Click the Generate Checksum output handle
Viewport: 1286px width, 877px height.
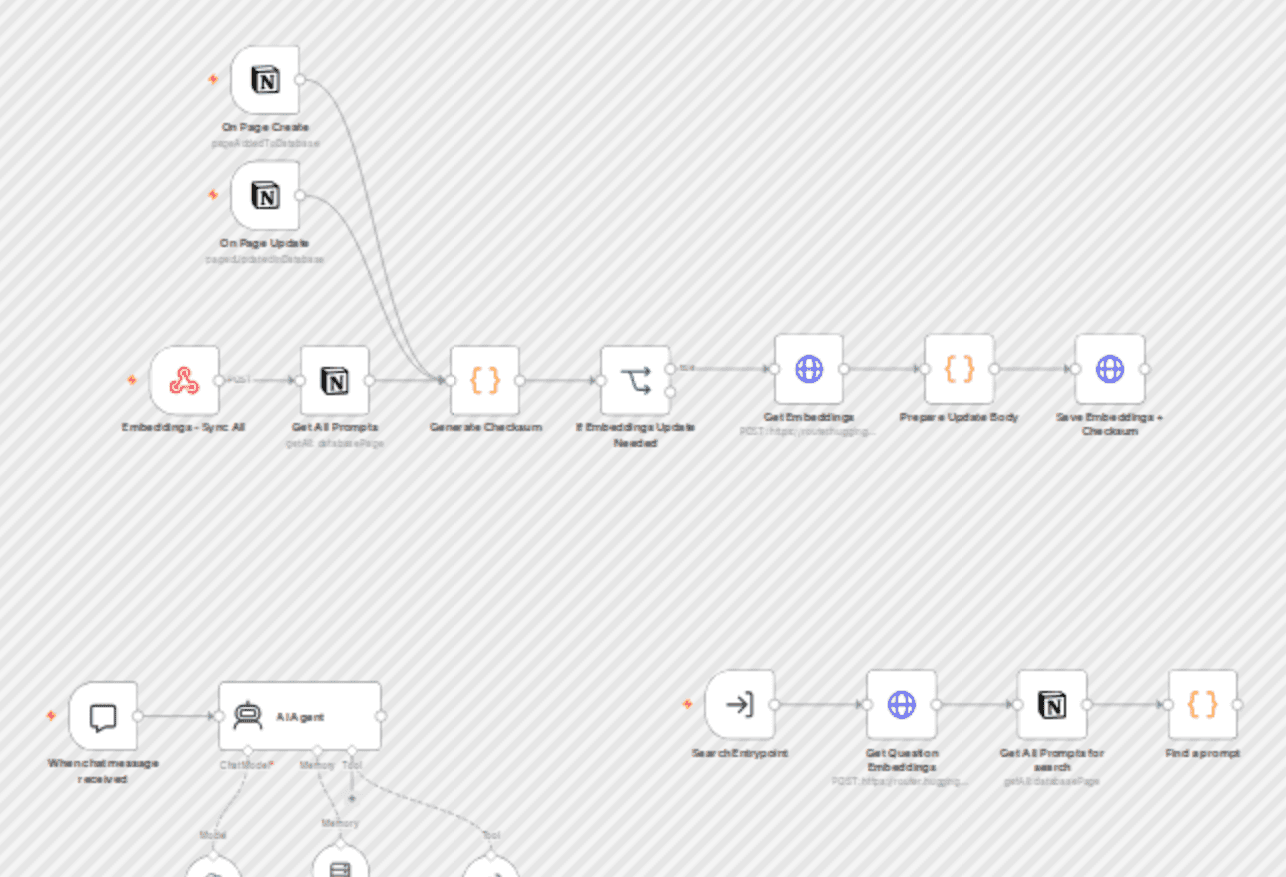(x=519, y=380)
